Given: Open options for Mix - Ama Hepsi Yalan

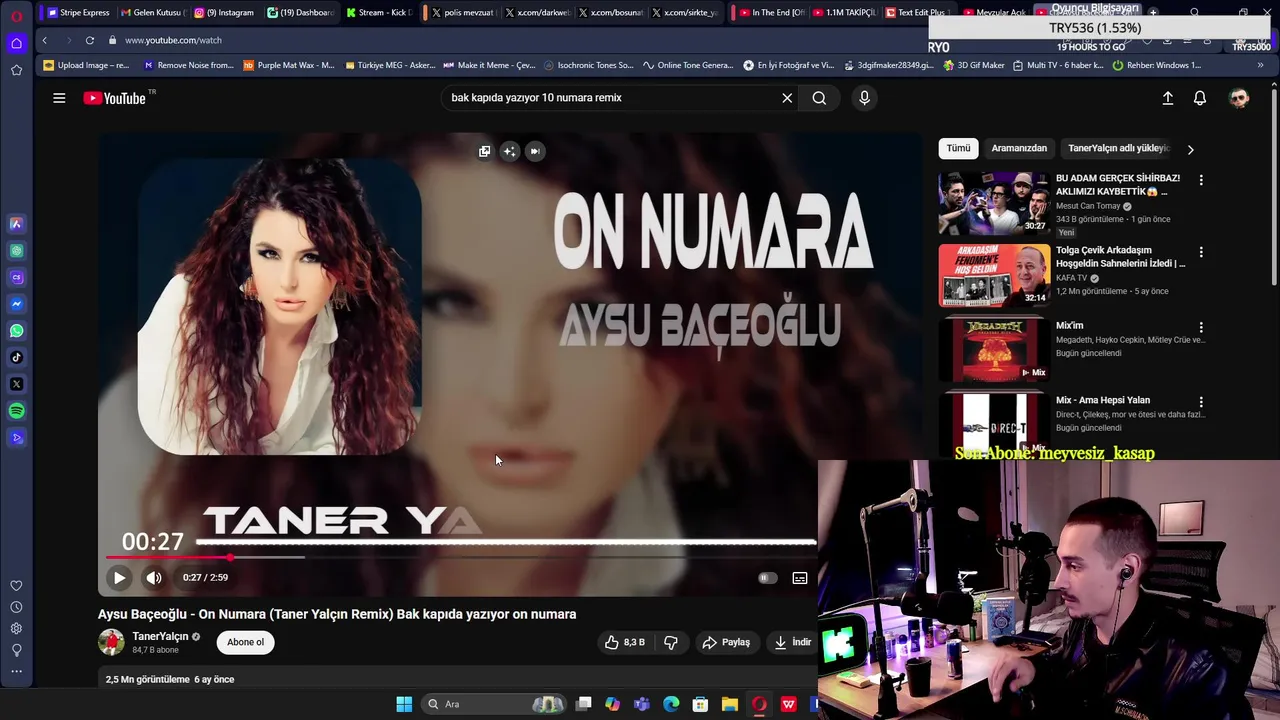Looking at the screenshot, I should tap(1201, 402).
